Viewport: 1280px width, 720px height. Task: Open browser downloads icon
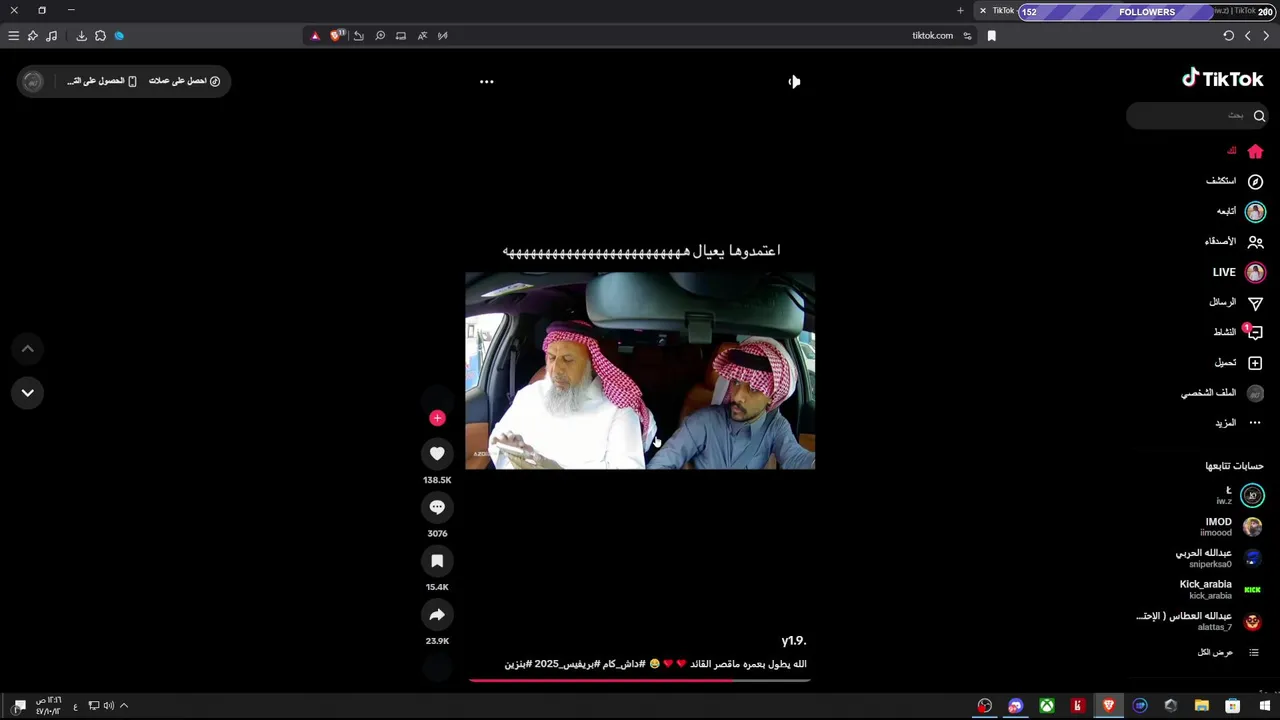point(81,36)
